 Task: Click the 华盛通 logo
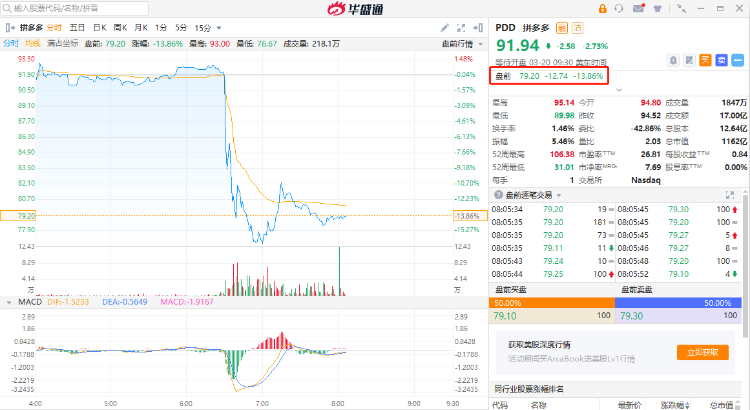[x=355, y=9]
